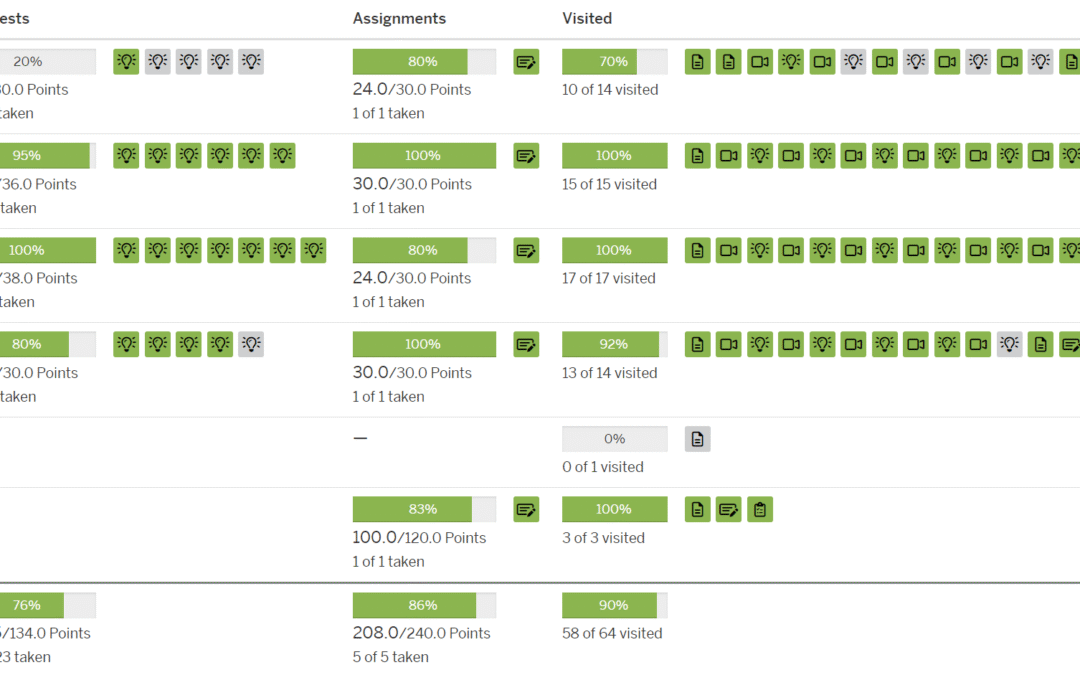Click the first video icon in the 17 of 17 visited row
Viewport: 1080px width, 675px height.
[x=729, y=250]
